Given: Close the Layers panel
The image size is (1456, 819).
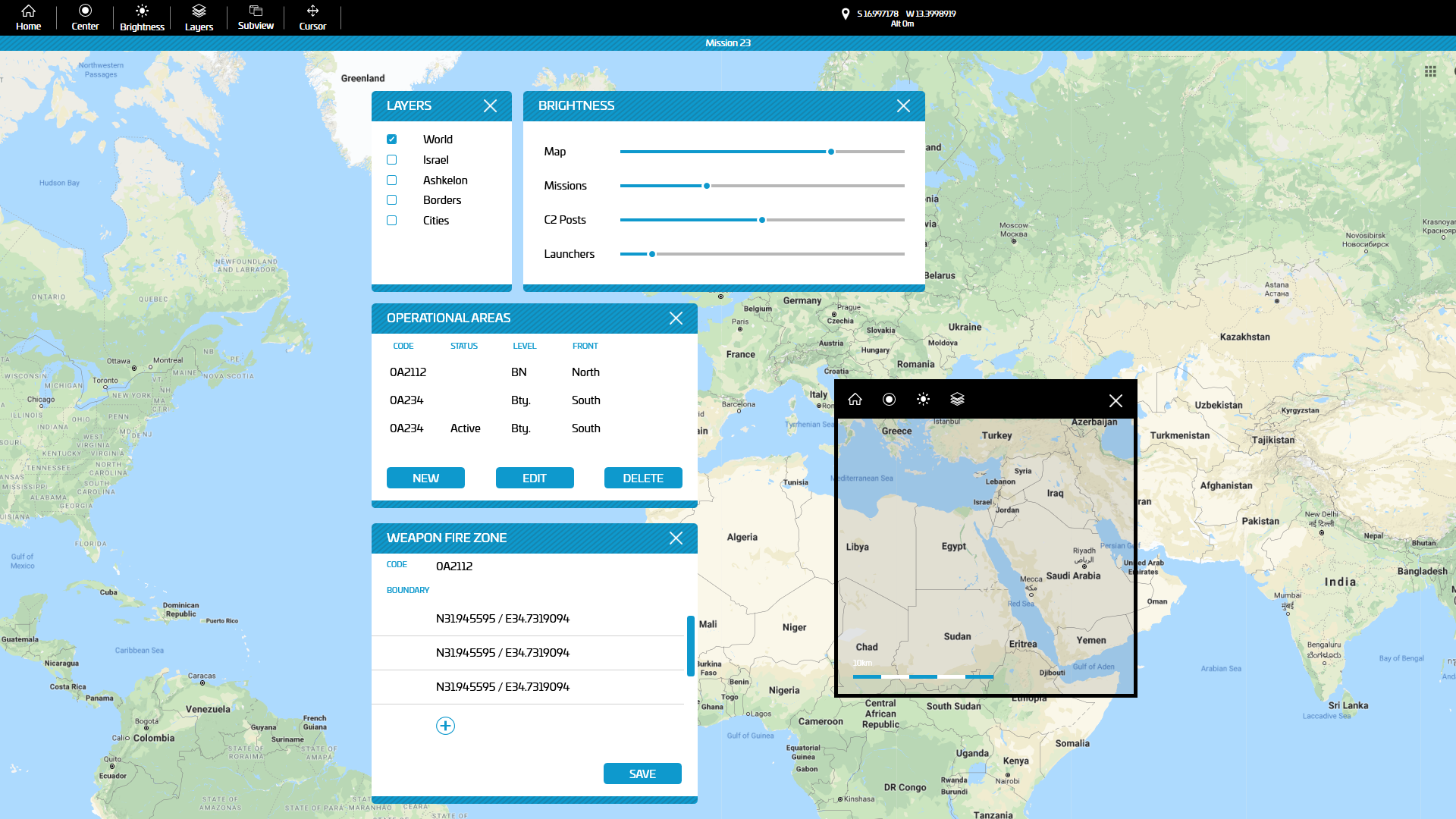Looking at the screenshot, I should tap(491, 106).
